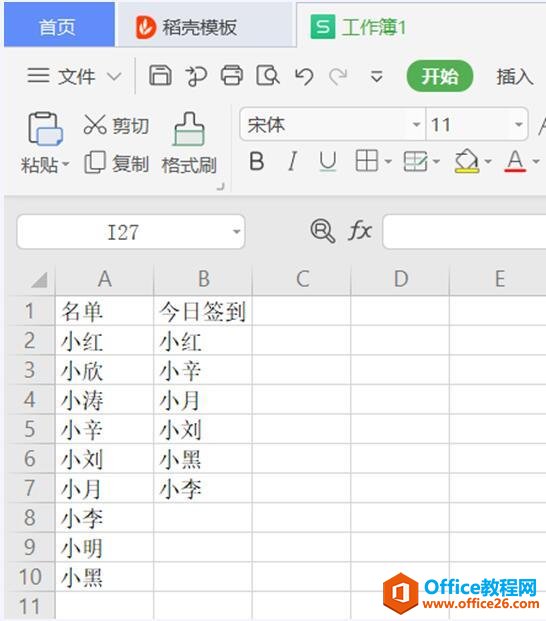
Task: Select column B header
Action: 203,279
